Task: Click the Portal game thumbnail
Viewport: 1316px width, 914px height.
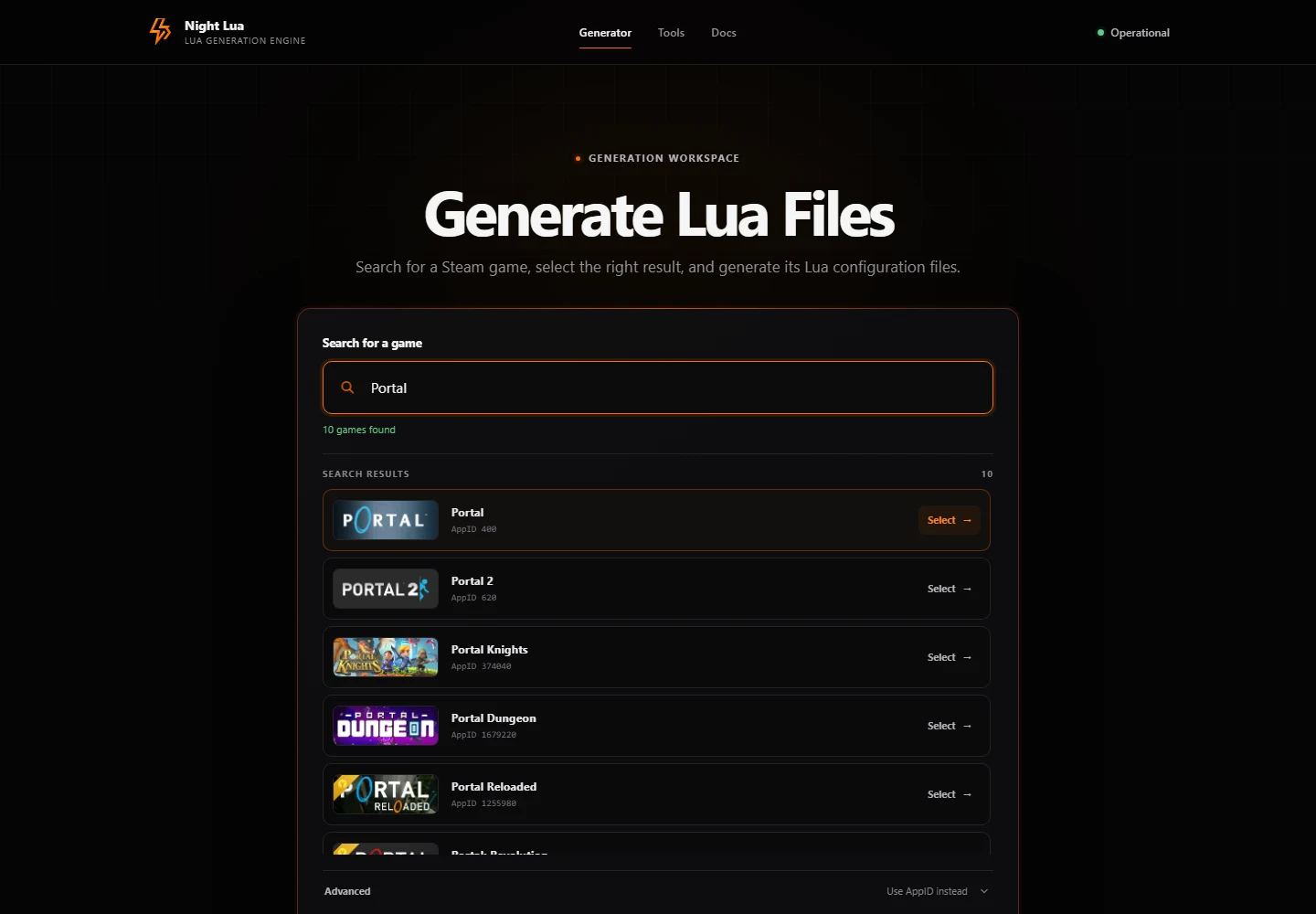Action: point(386,520)
